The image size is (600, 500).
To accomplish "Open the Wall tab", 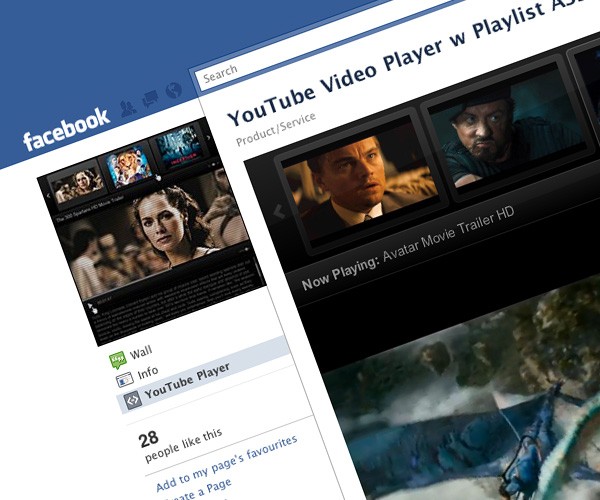I will point(141,352).
